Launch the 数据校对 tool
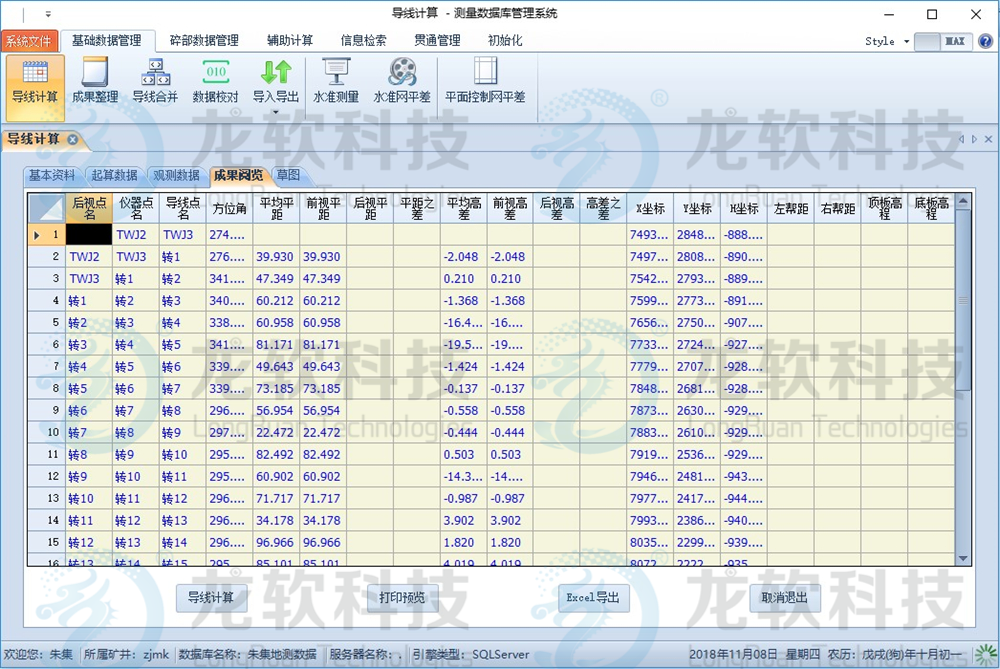Viewport: 1000px width, 669px height. (214, 85)
